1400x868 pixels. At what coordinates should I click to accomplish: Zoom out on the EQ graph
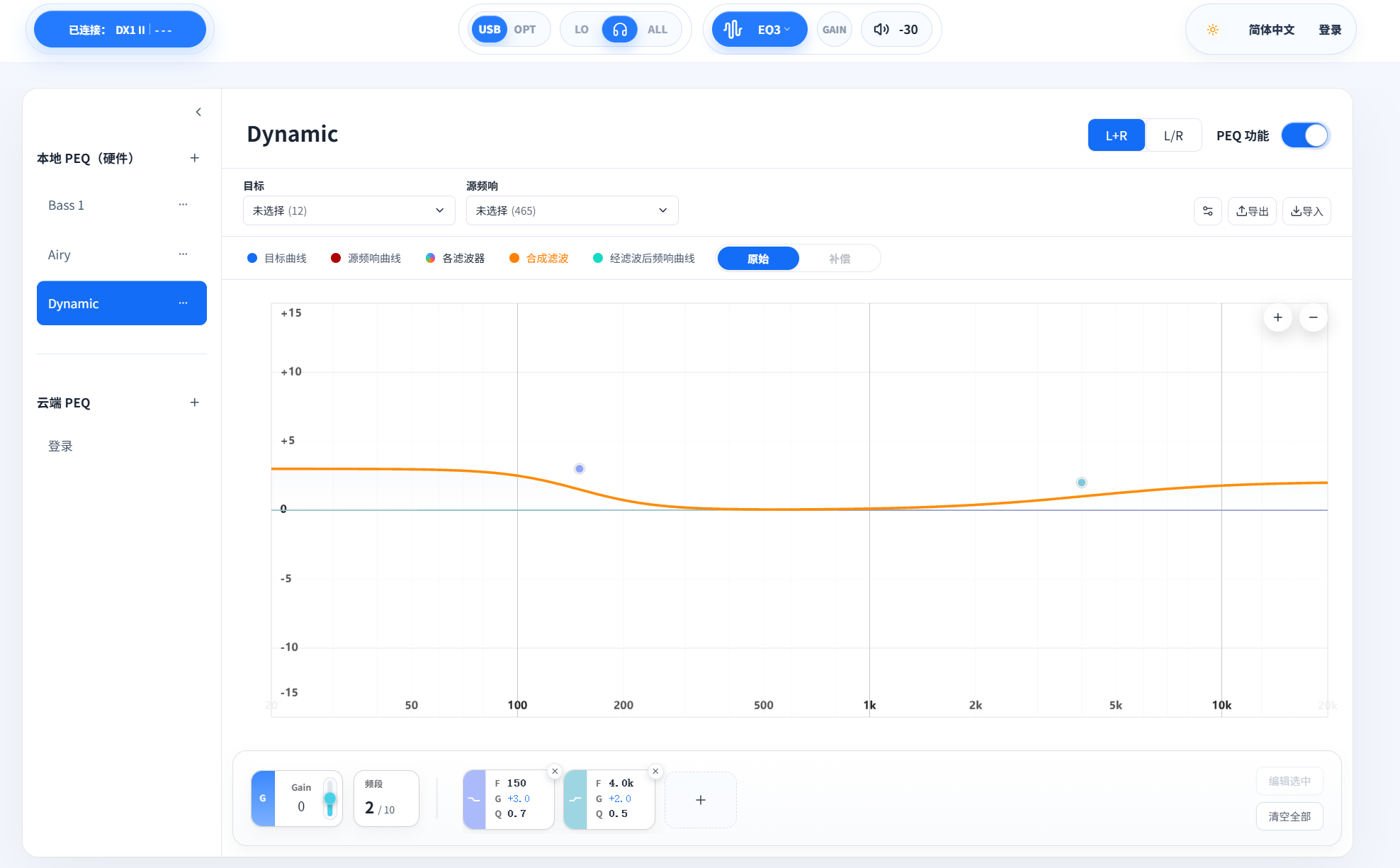pyautogui.click(x=1314, y=317)
